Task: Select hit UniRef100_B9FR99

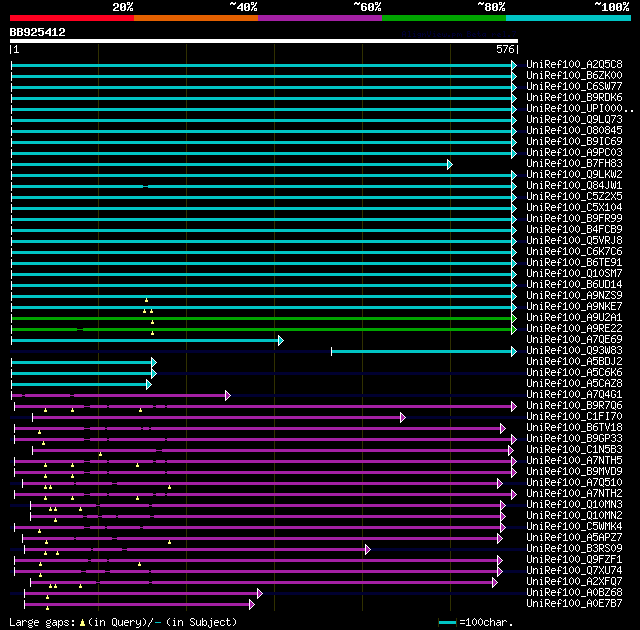Action: [x=574, y=219]
